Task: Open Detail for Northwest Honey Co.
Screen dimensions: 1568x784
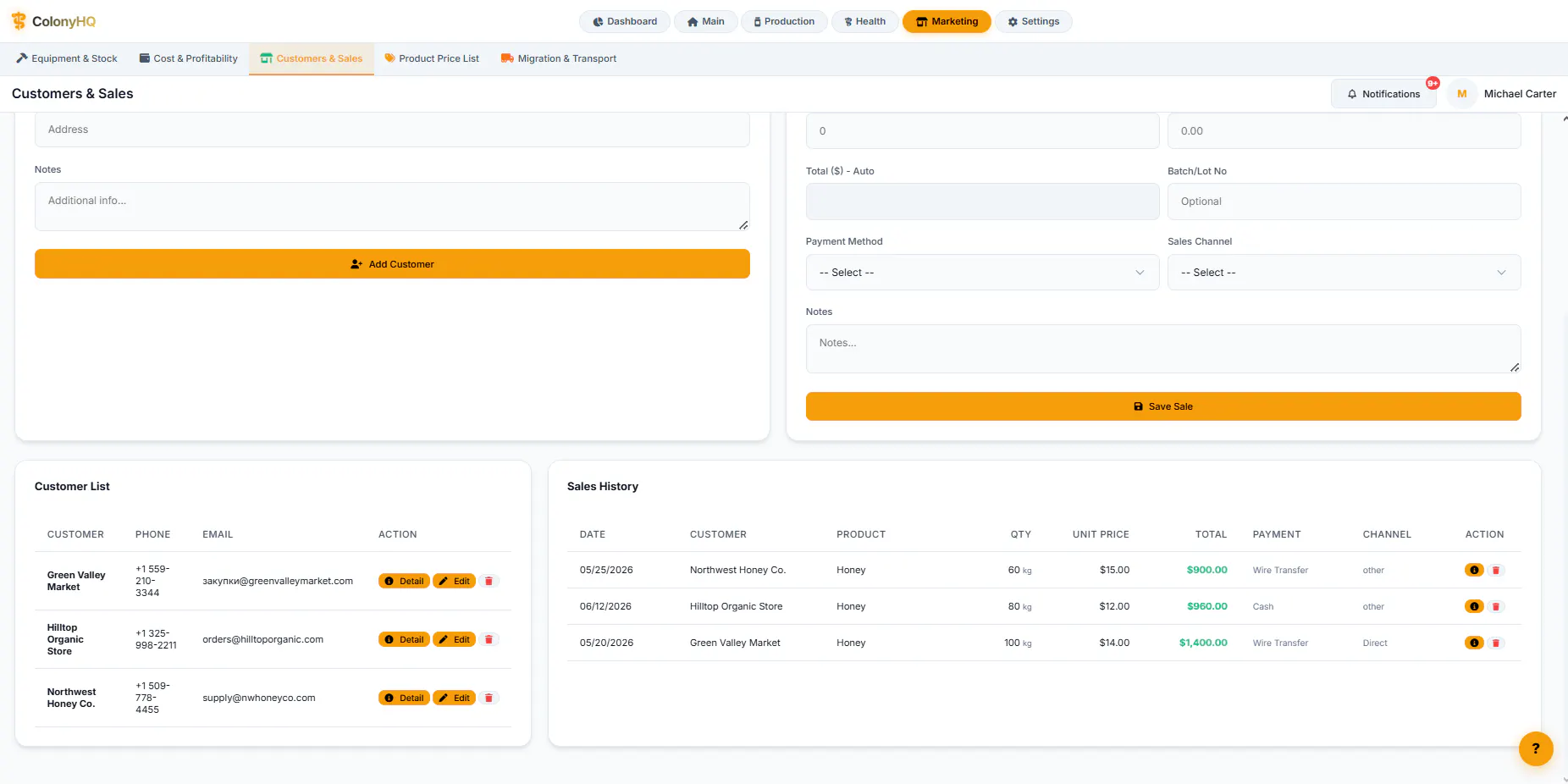Action: point(404,698)
